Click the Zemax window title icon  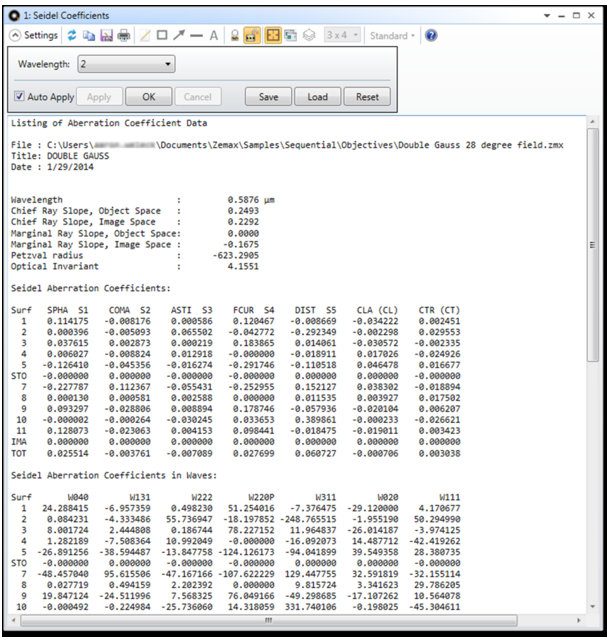tap(14, 15)
